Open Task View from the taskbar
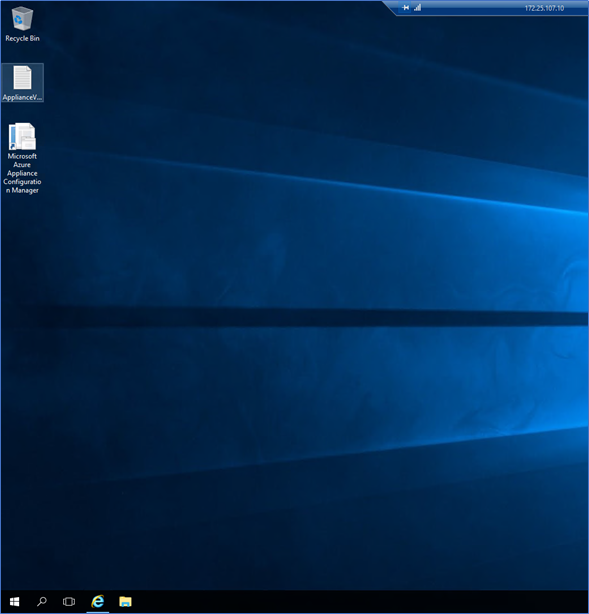This screenshot has width=589, height=614. pyautogui.click(x=69, y=601)
